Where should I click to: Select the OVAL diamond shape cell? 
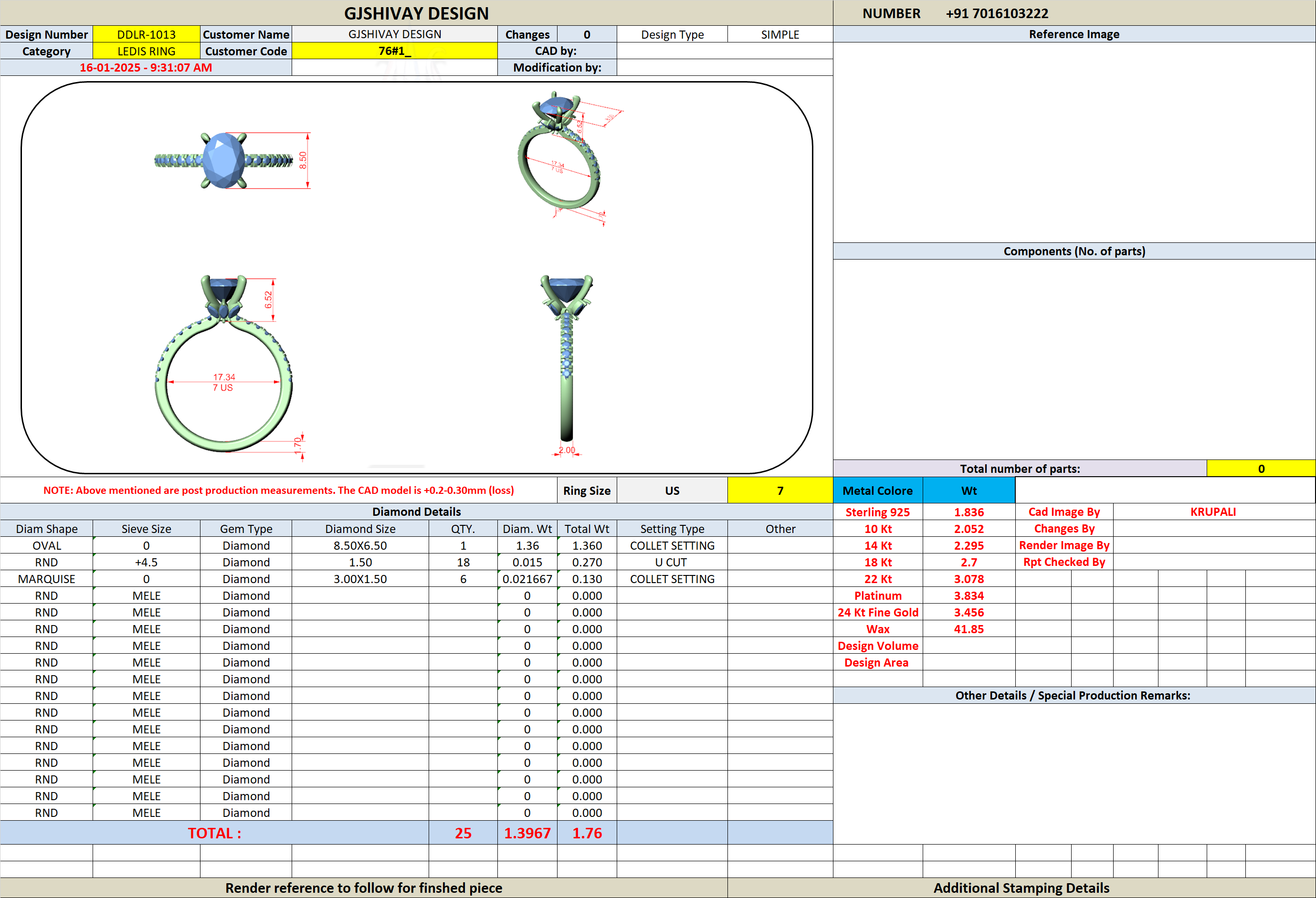(x=46, y=545)
